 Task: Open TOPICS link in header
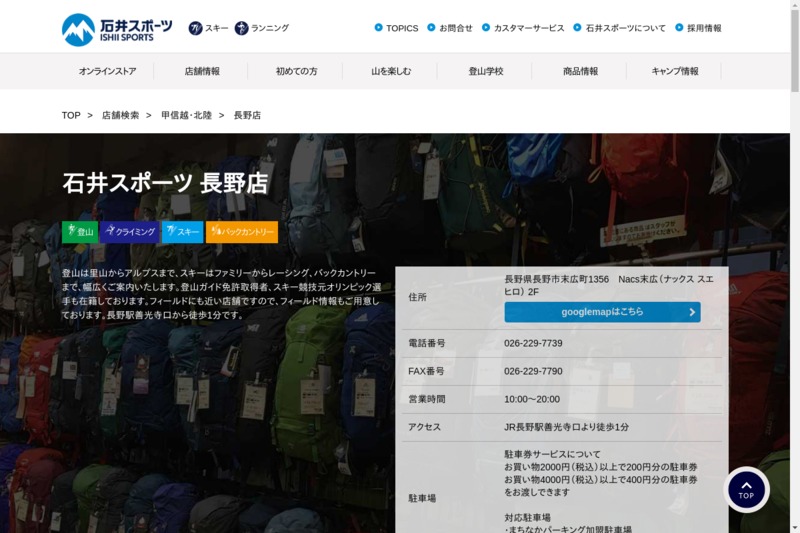[402, 28]
